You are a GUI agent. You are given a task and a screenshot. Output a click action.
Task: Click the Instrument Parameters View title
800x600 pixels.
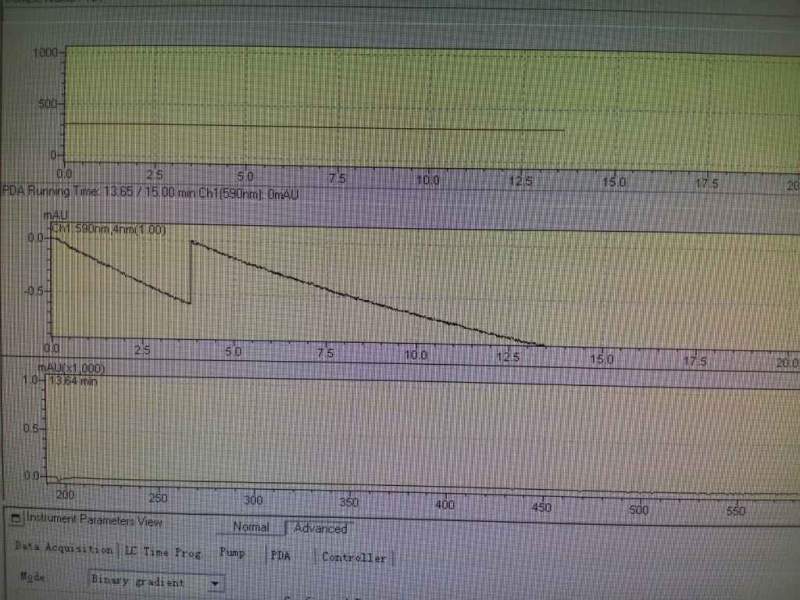click(x=94, y=519)
